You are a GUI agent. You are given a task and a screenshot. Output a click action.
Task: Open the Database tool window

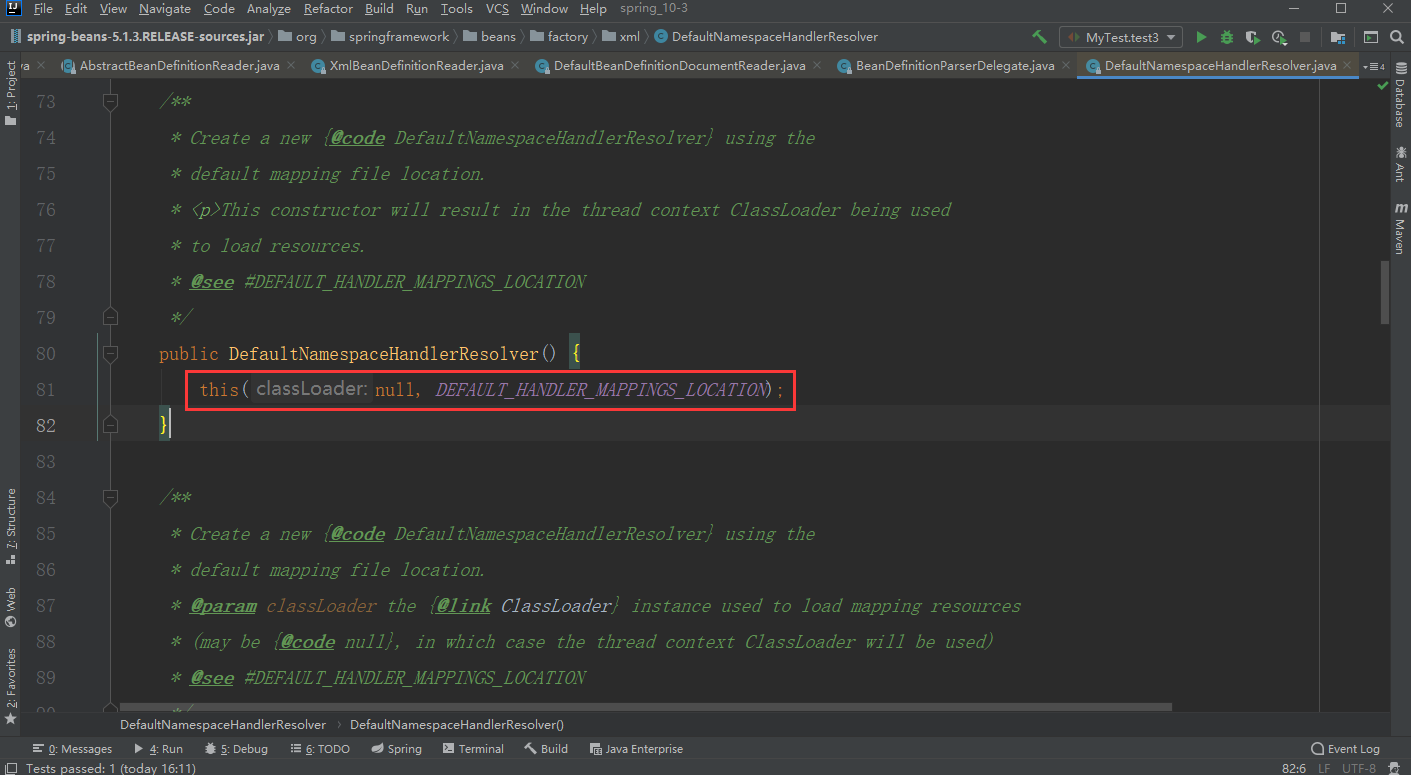pos(1400,97)
